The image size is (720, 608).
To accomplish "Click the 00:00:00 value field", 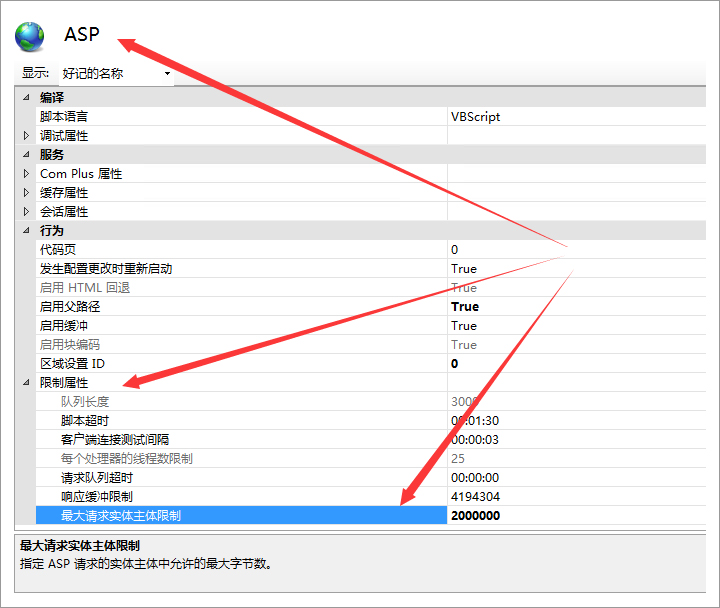I will [x=576, y=478].
